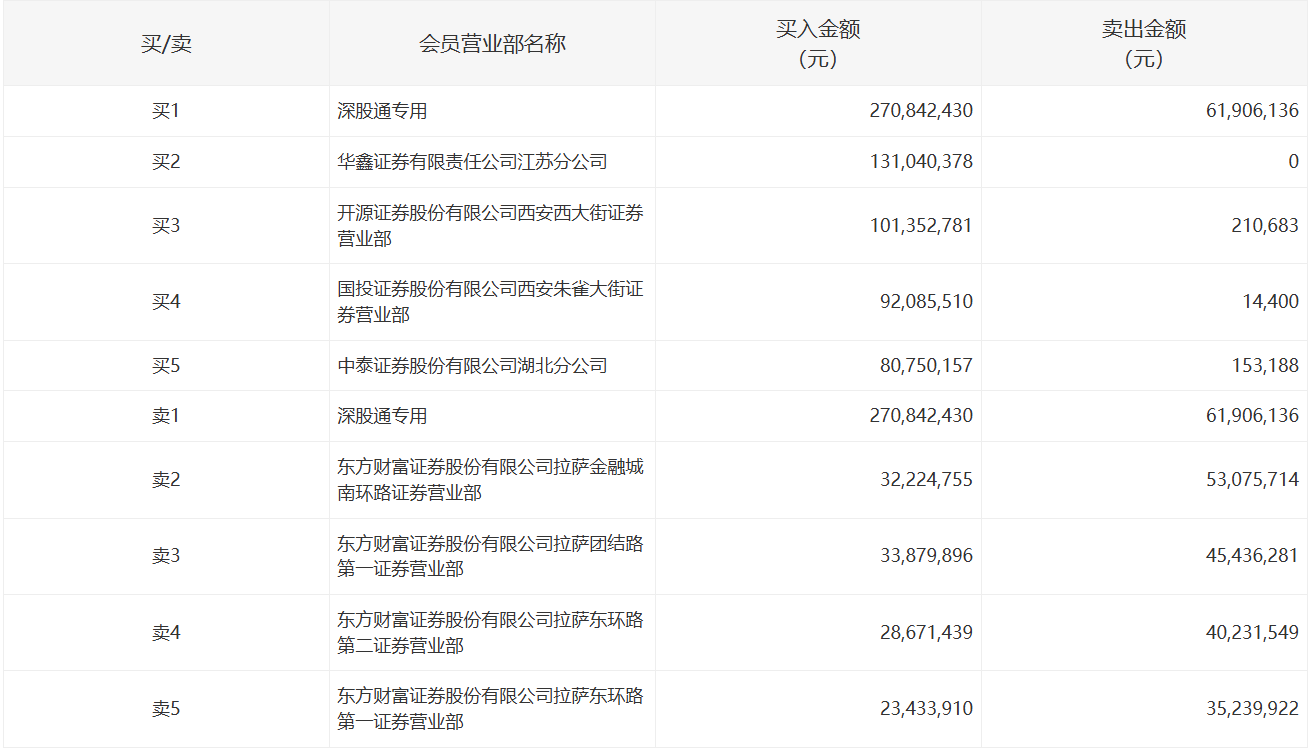Select the 买3 row label
The height and width of the screenshot is (748, 1311).
[166, 226]
